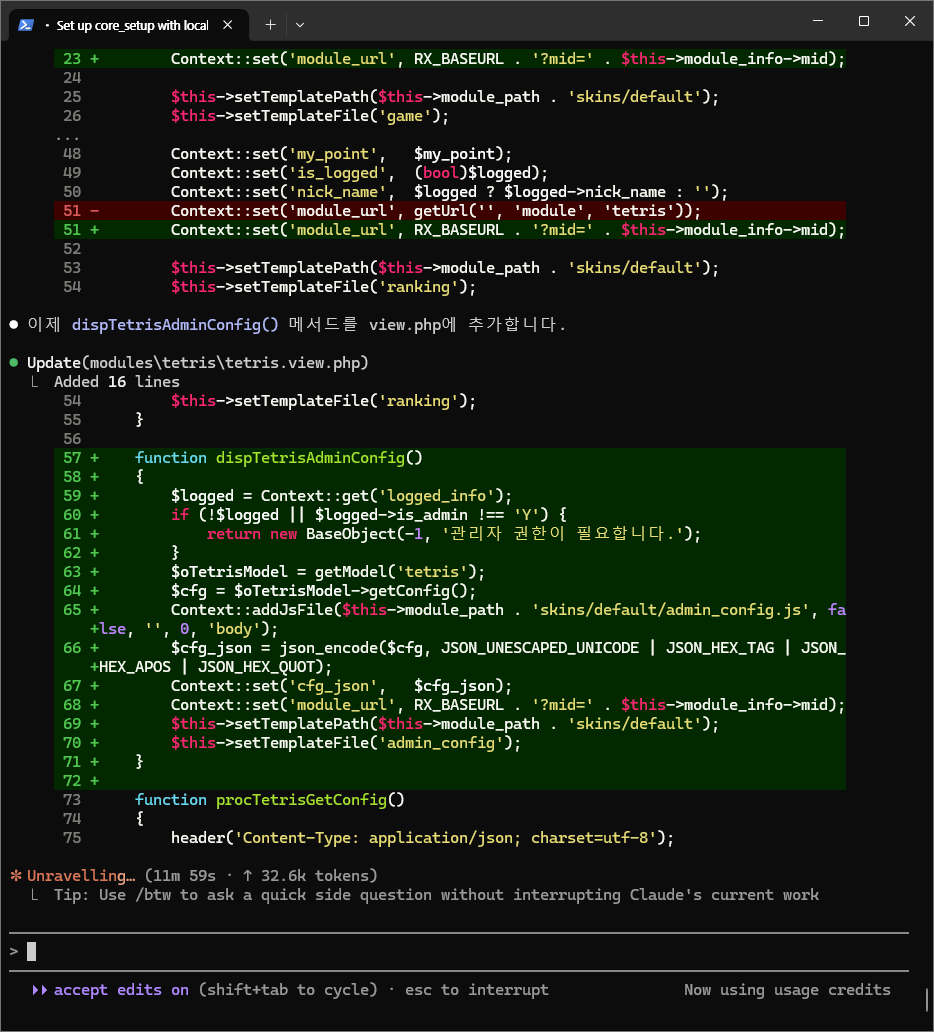Screen dimensions: 934x1032
Task: Click the PowerShell icon on the tab
Action: tap(26, 25)
